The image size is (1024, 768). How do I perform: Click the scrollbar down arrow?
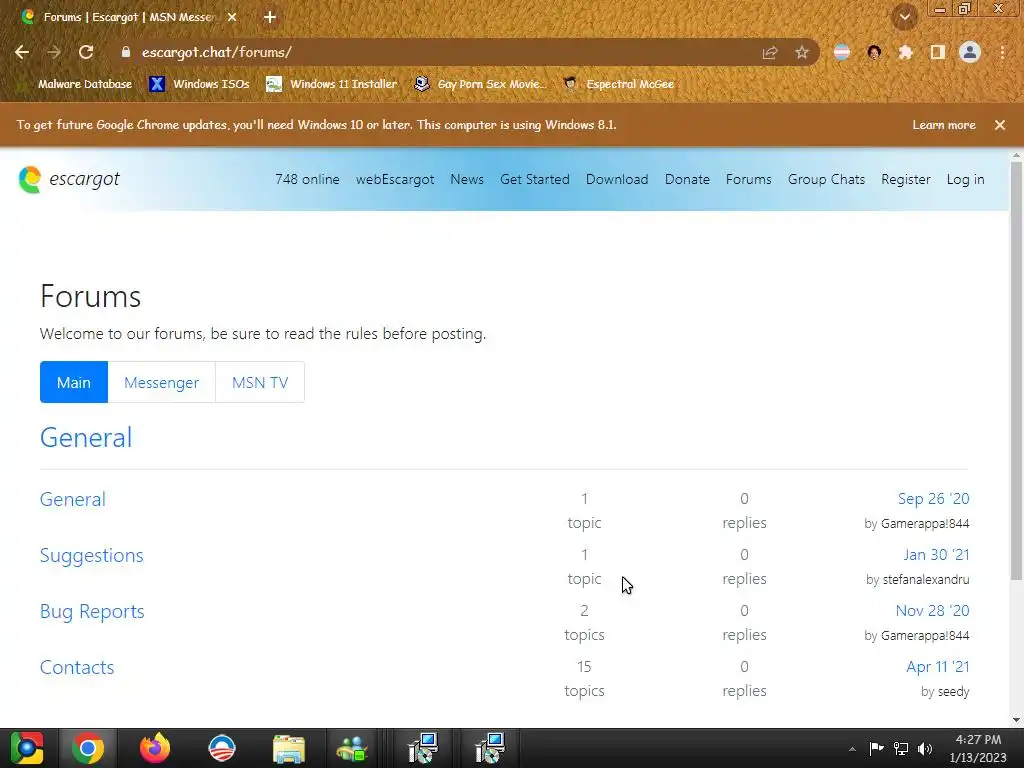pyautogui.click(x=1016, y=720)
